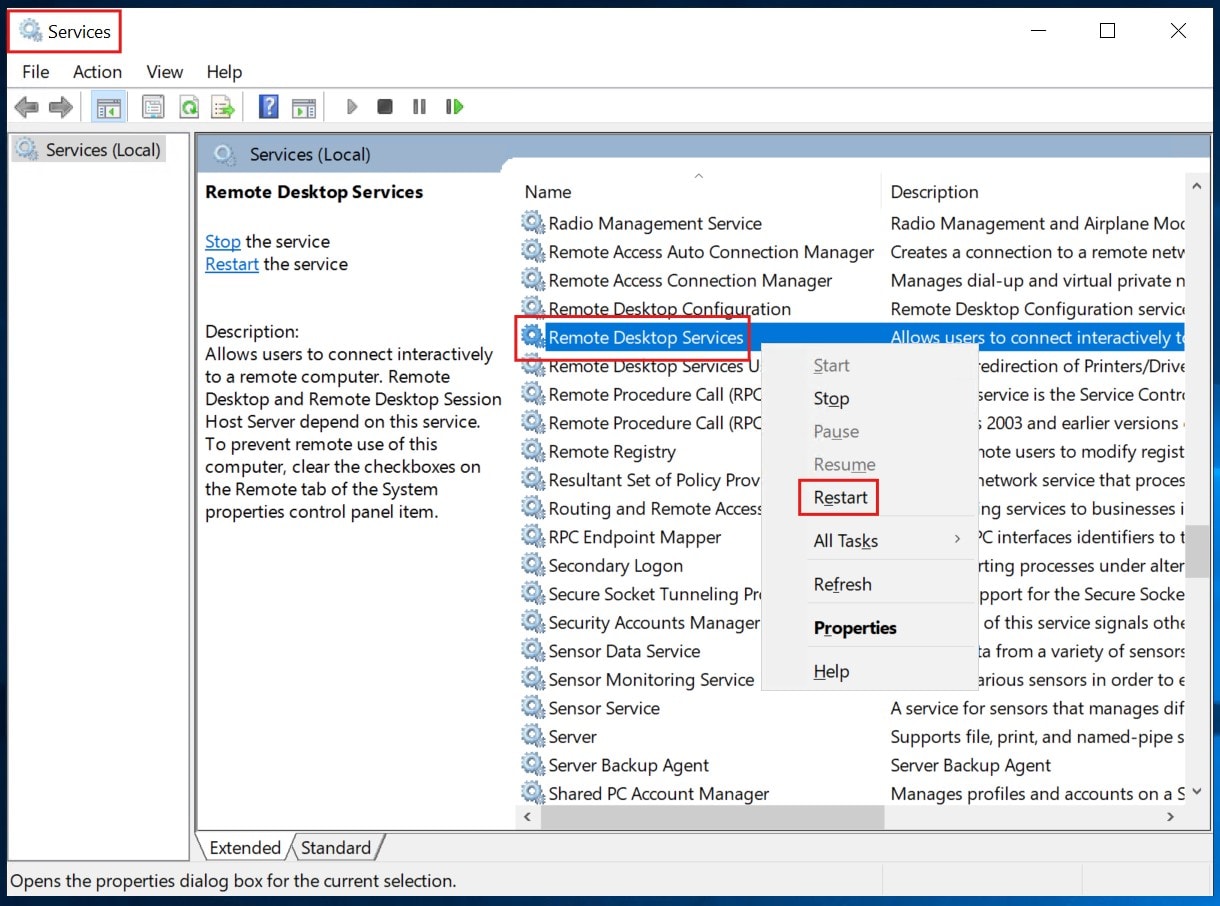Click the Stop the service link
This screenshot has height=906, width=1220.
pos(222,241)
